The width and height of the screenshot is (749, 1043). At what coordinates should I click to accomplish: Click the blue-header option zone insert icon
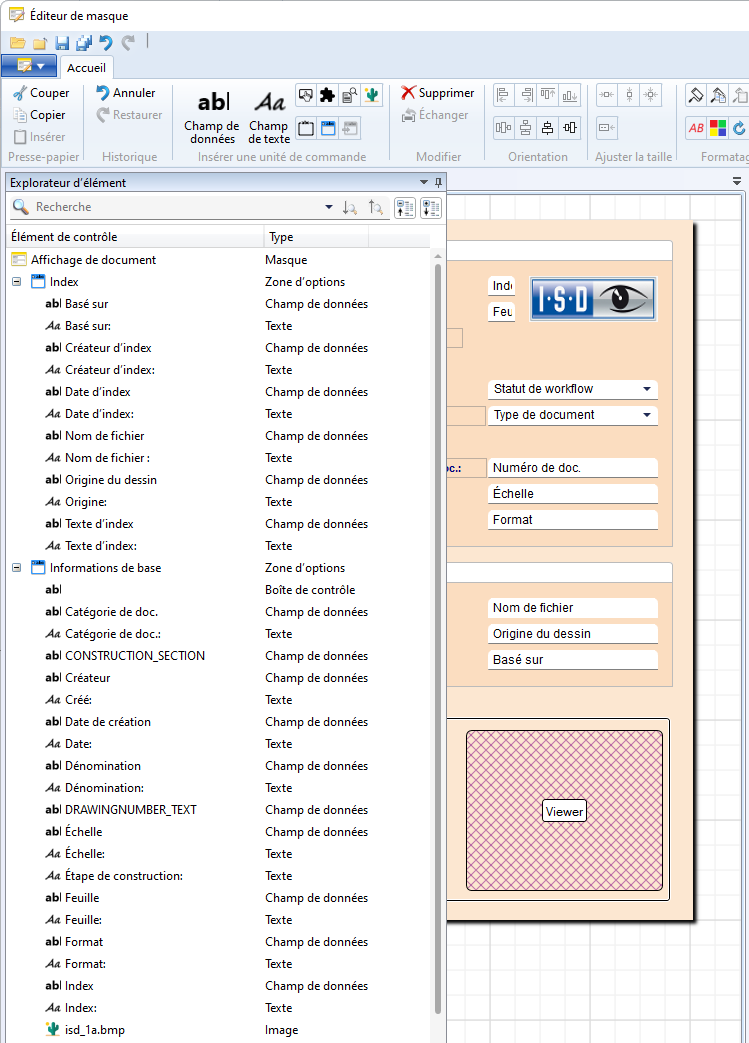pos(328,128)
